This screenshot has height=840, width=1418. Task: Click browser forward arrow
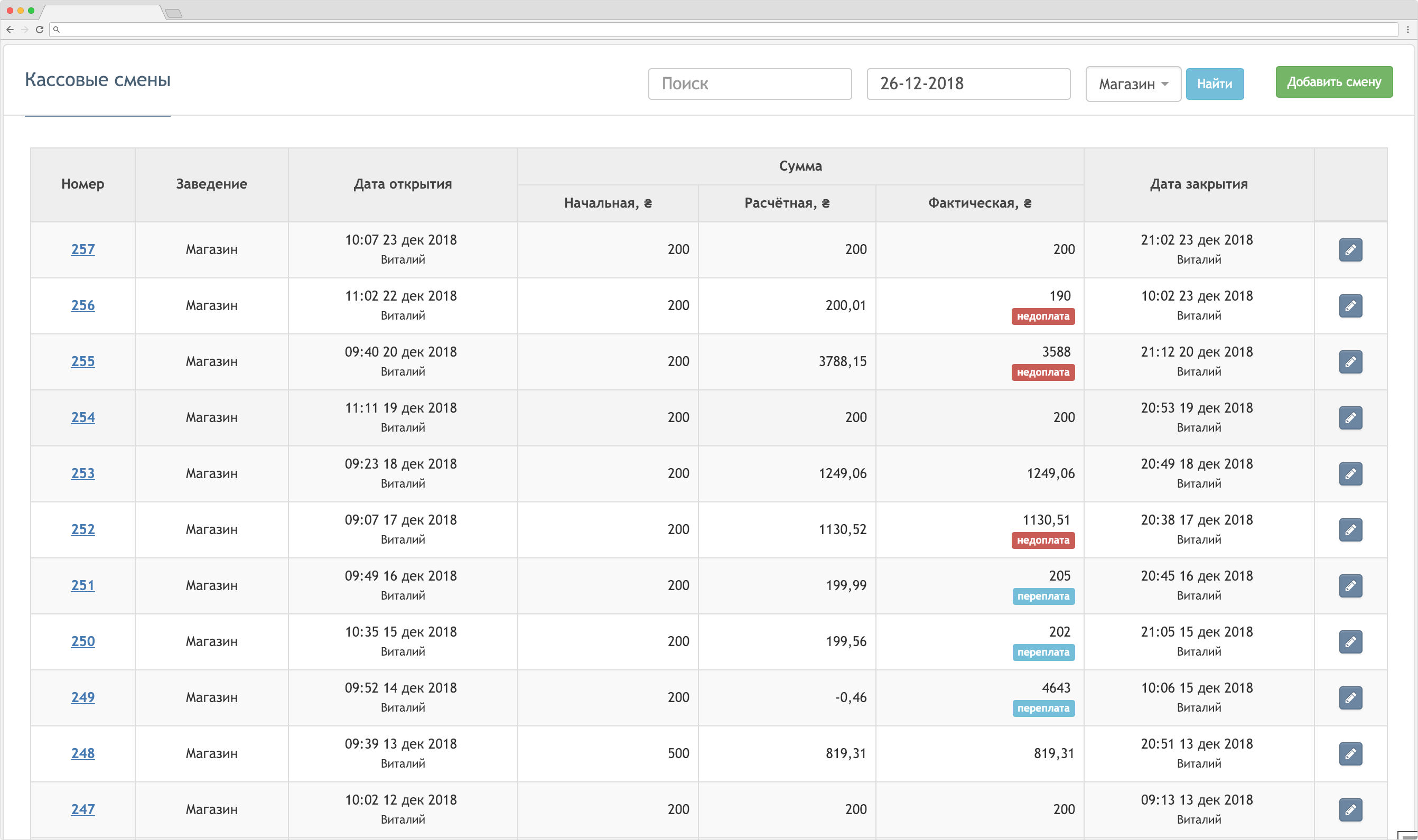click(24, 30)
